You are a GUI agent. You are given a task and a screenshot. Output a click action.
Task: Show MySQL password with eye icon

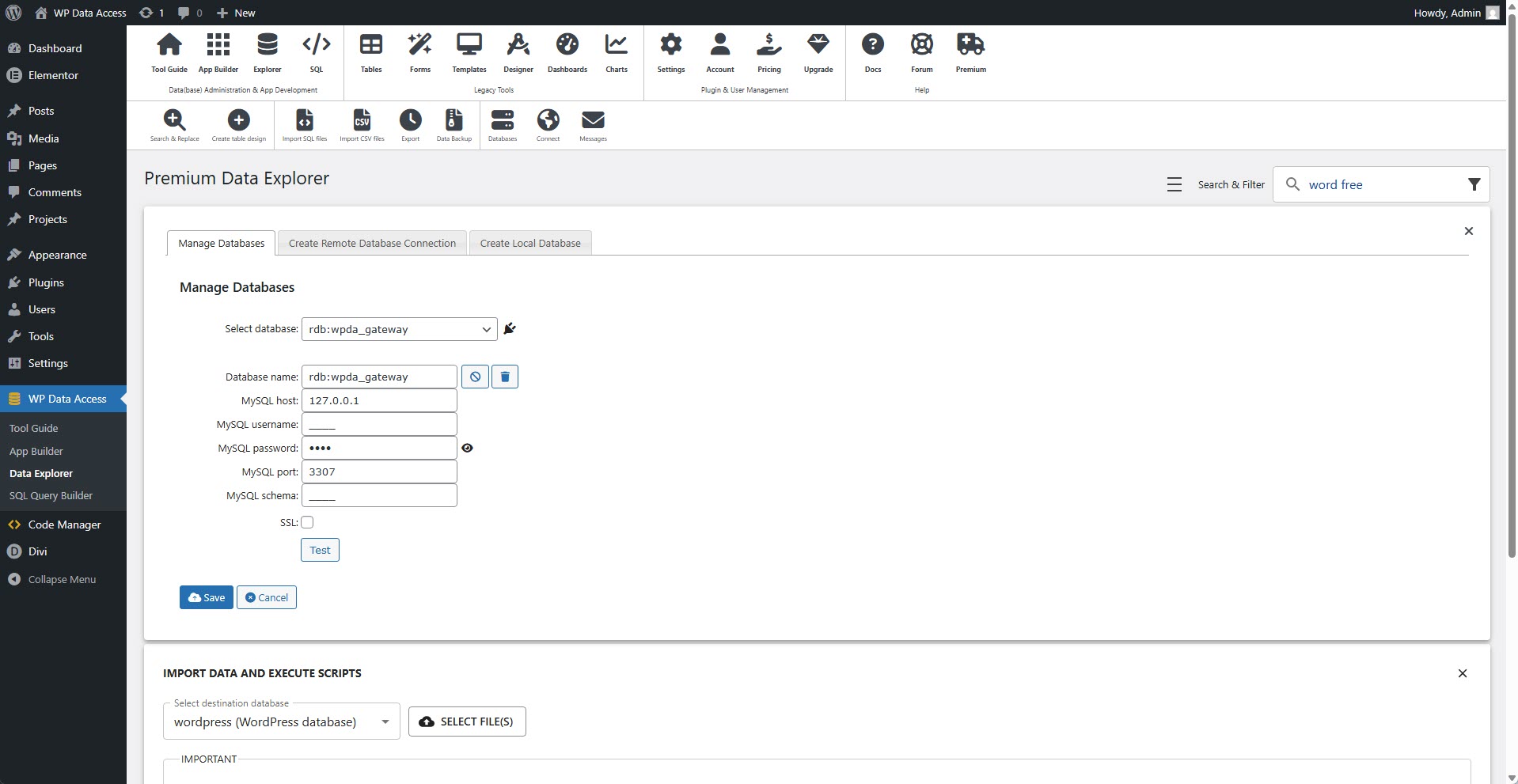(x=467, y=448)
